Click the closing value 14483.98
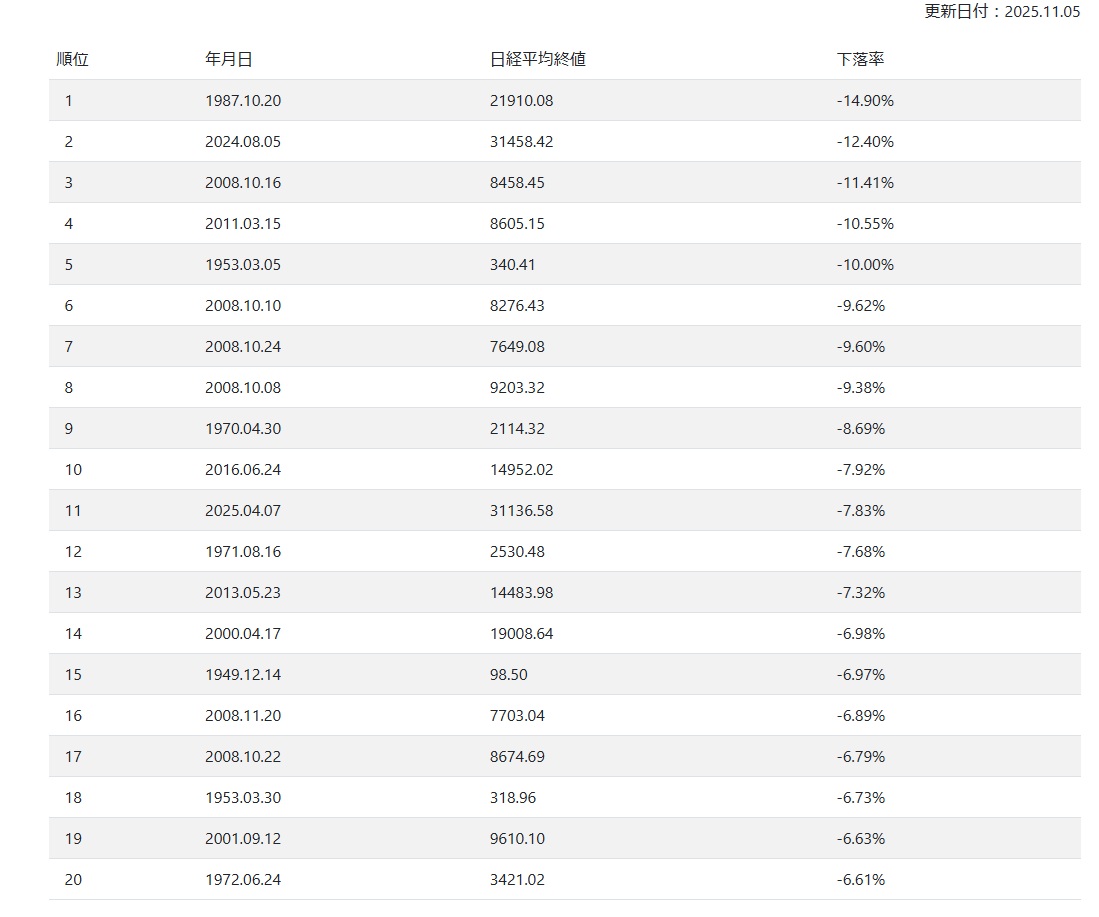 [x=521, y=593]
